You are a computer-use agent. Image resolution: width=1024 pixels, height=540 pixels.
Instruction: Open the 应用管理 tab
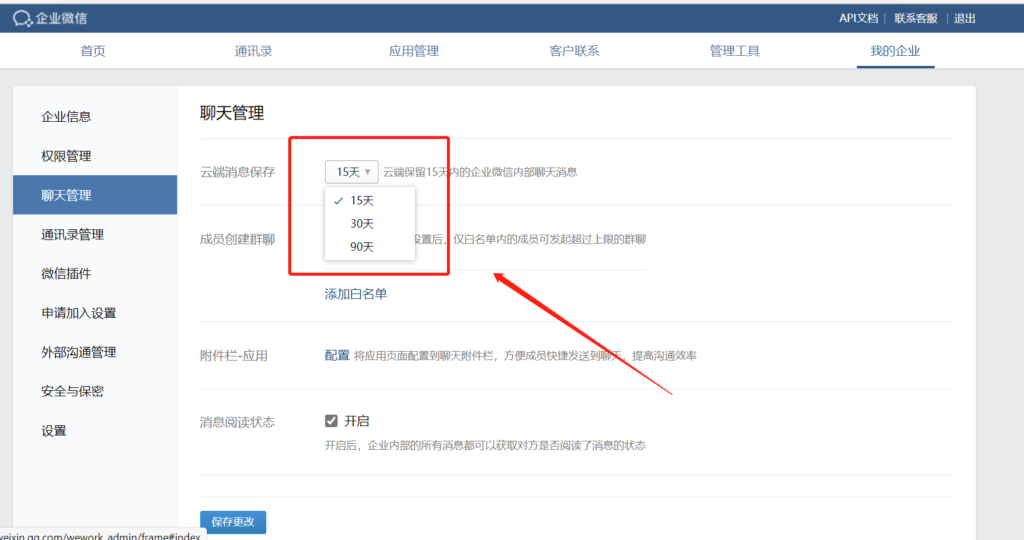point(413,51)
